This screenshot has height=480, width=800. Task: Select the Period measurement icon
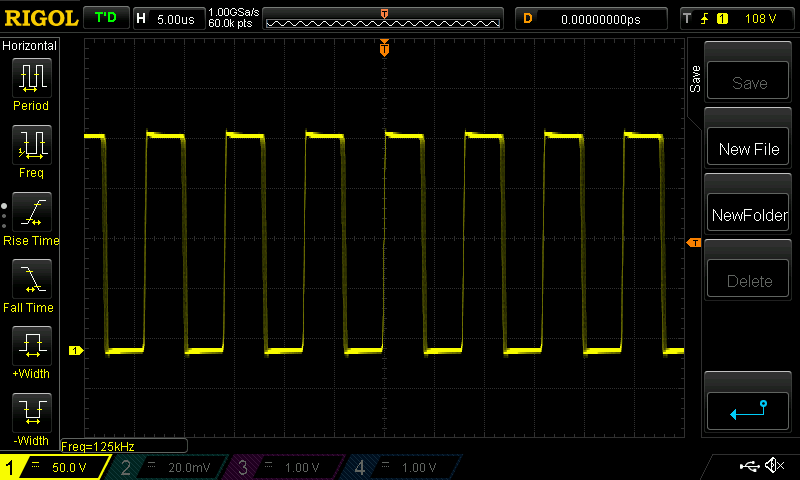click(x=32, y=78)
